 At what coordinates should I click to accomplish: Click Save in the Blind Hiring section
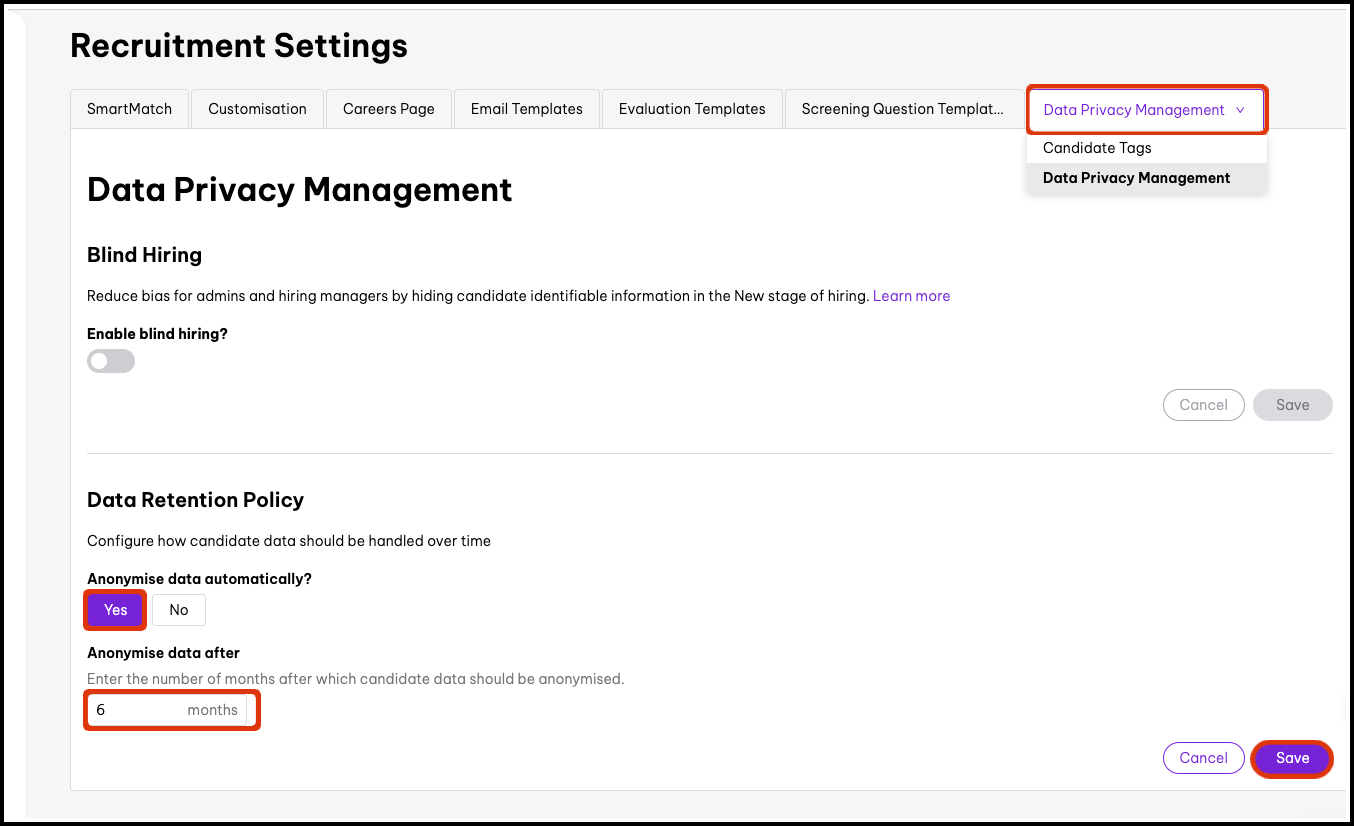pyautogui.click(x=1292, y=405)
